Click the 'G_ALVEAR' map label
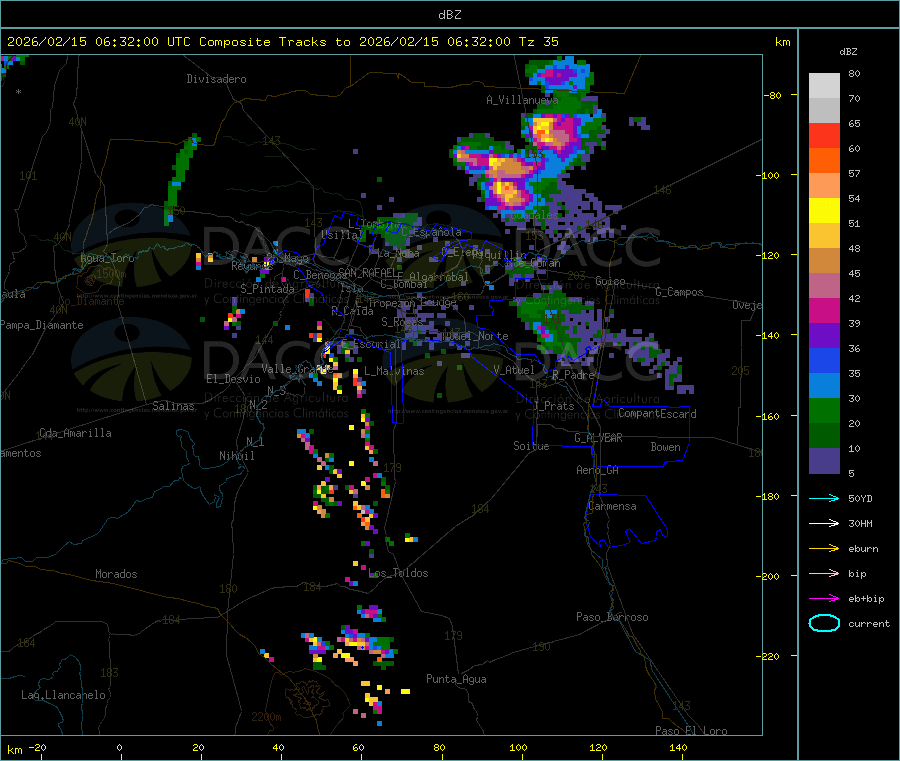The image size is (900, 761). coord(598,438)
